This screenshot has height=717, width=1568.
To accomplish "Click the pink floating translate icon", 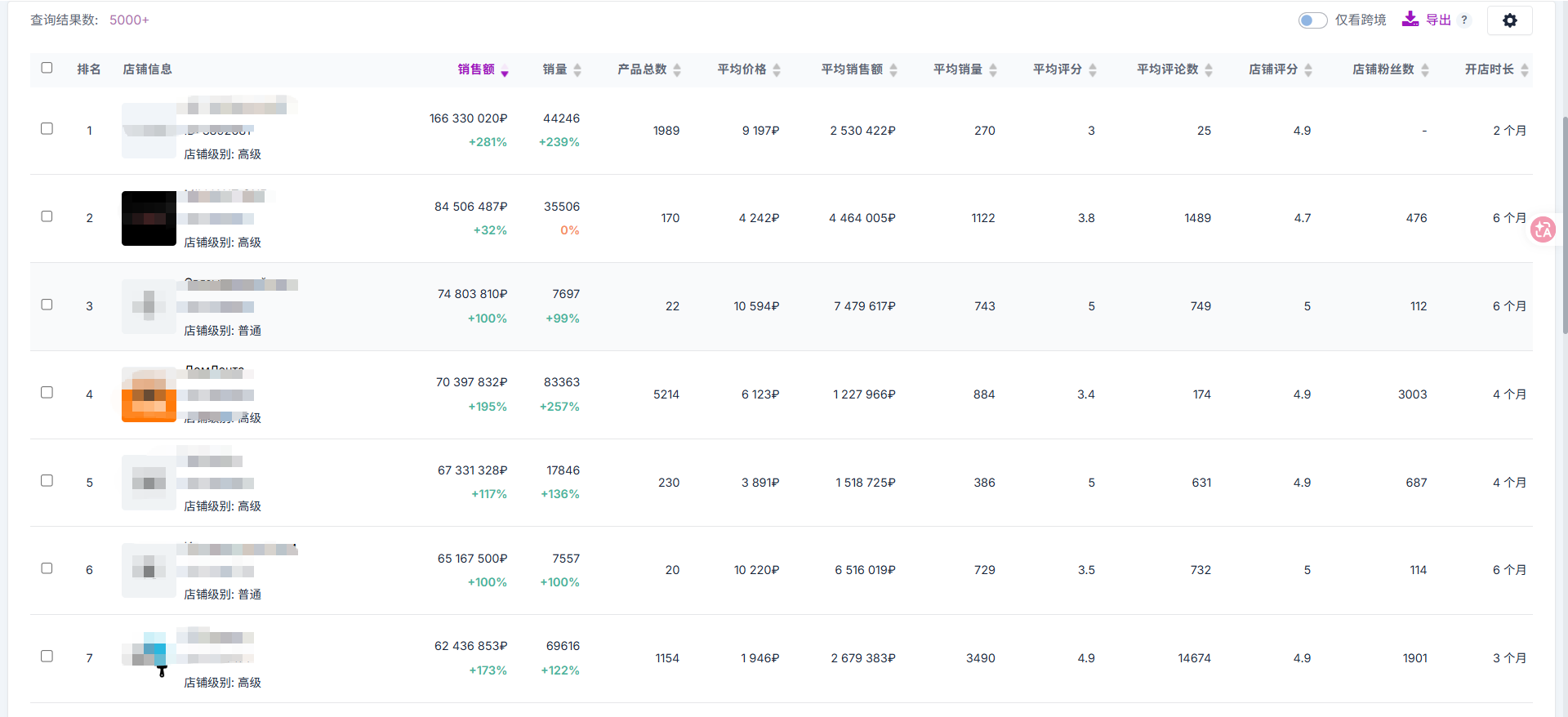I will (1543, 230).
